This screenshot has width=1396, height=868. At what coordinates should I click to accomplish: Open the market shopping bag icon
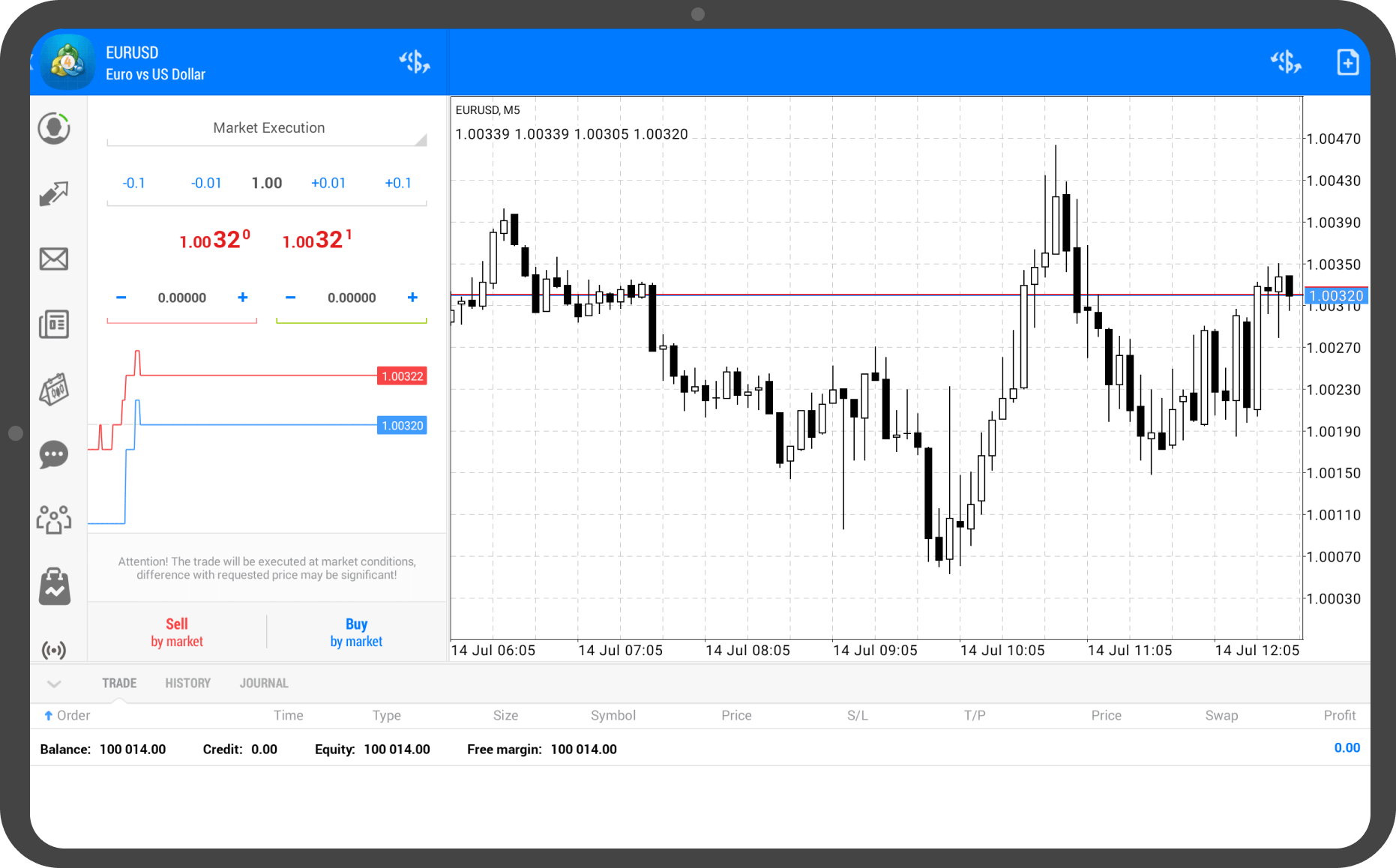(x=54, y=586)
